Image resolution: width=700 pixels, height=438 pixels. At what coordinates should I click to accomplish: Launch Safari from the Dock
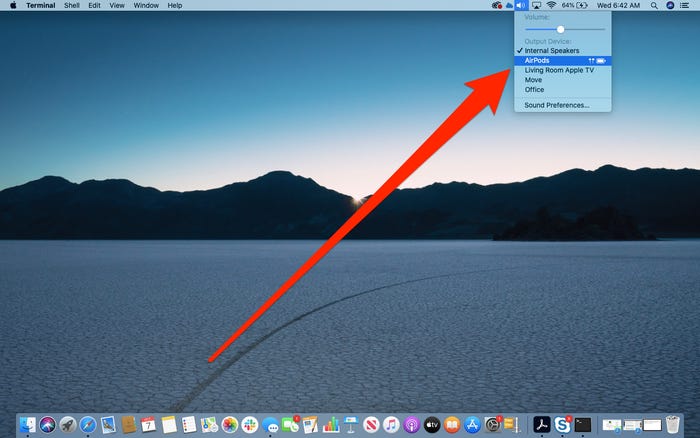88,425
